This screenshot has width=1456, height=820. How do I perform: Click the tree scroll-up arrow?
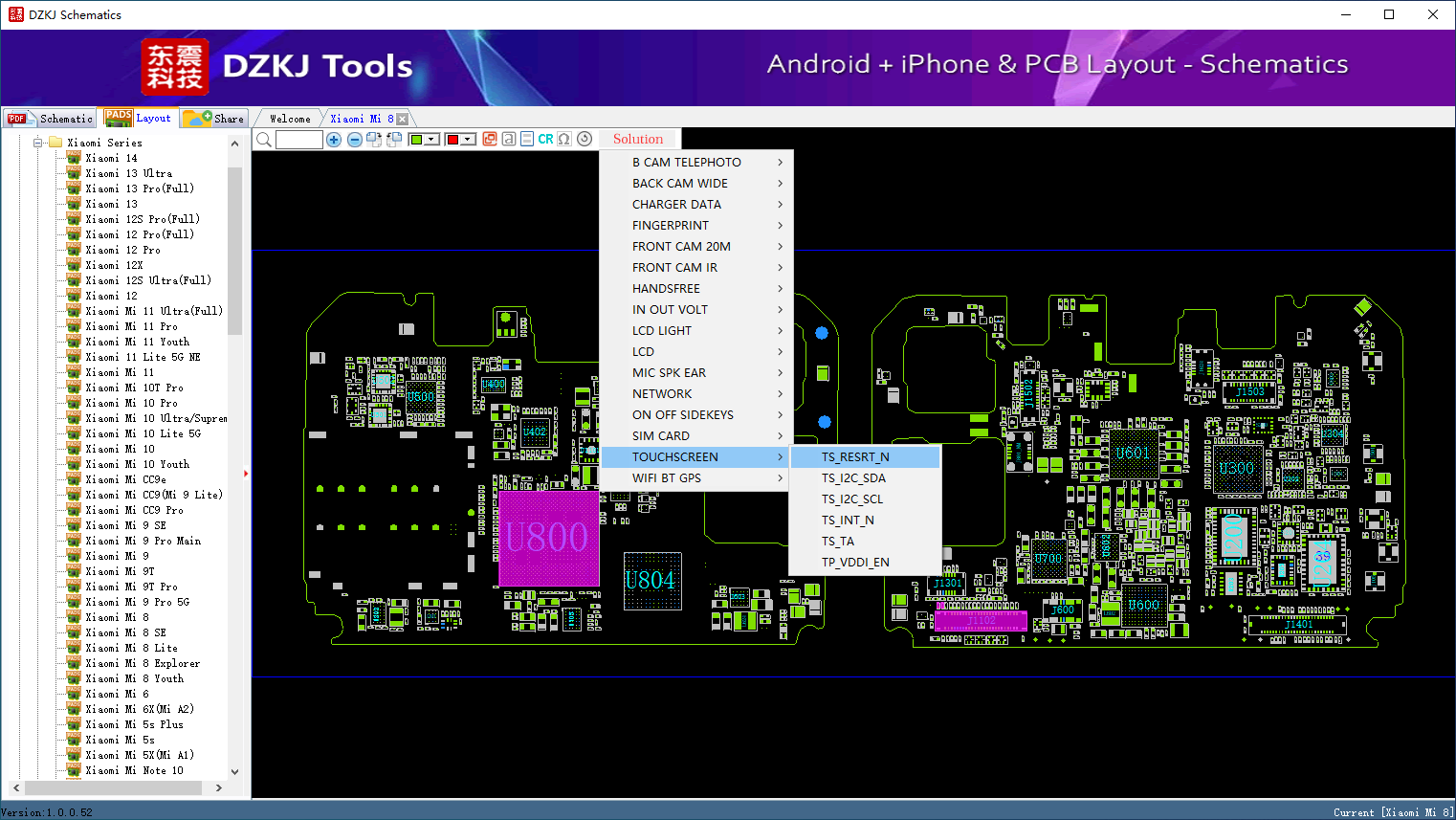tap(234, 144)
